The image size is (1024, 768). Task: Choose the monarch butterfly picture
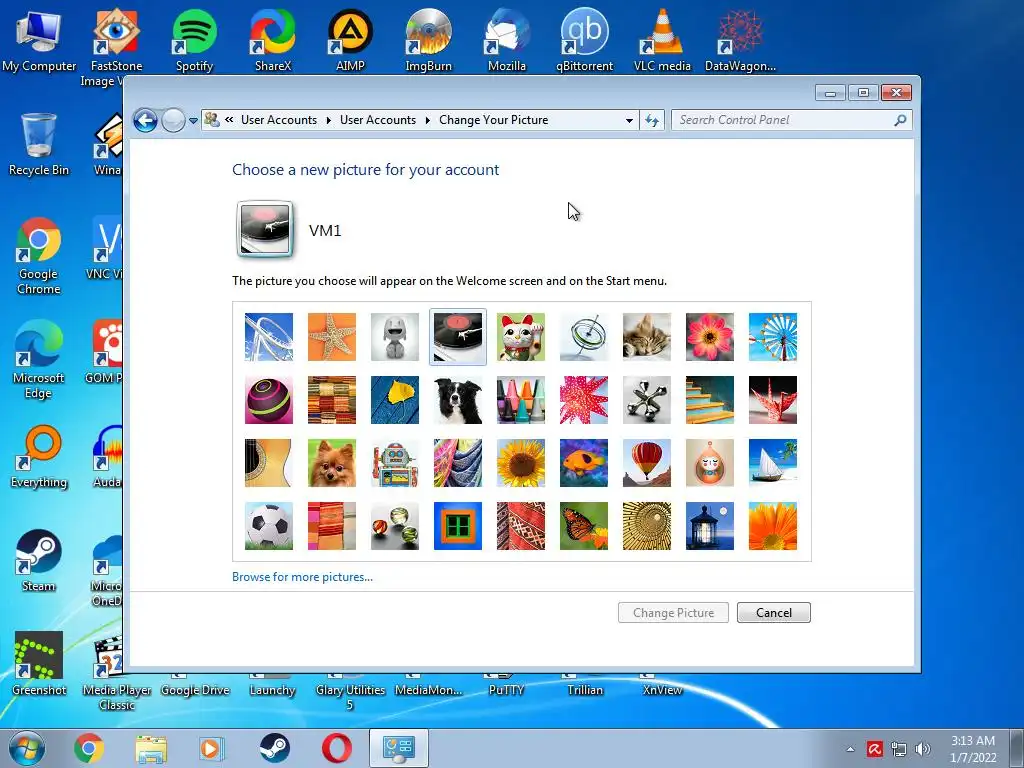(x=584, y=526)
